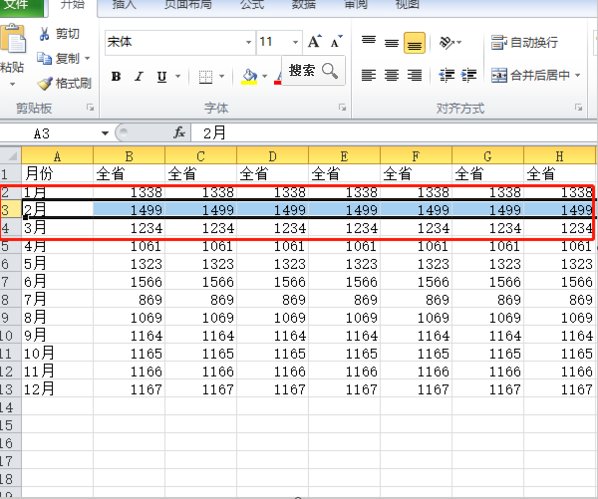Click the Increase Font Size icon
Image resolution: width=598 pixels, height=499 pixels.
tap(315, 41)
